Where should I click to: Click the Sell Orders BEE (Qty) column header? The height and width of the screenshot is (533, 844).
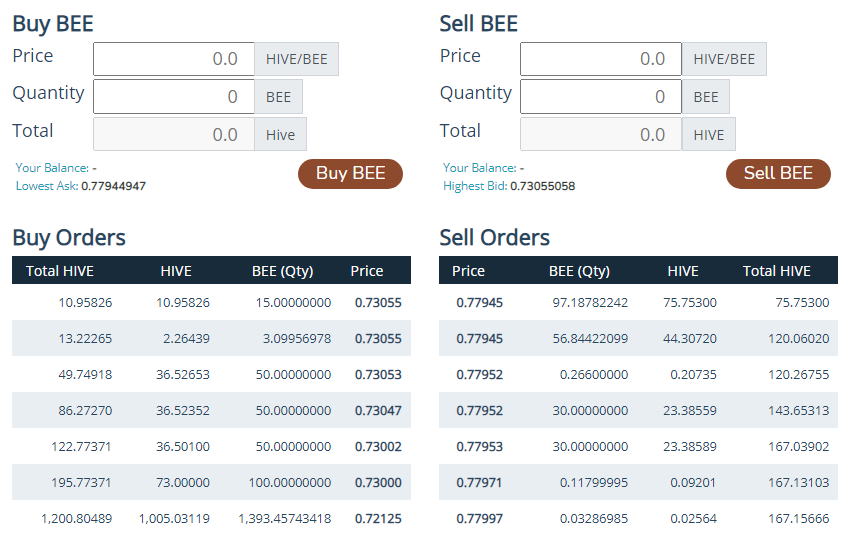pos(579,271)
